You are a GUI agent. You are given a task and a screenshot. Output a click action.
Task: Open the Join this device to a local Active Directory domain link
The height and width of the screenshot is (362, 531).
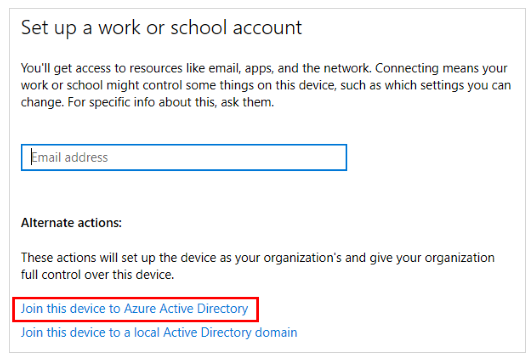click(159, 333)
